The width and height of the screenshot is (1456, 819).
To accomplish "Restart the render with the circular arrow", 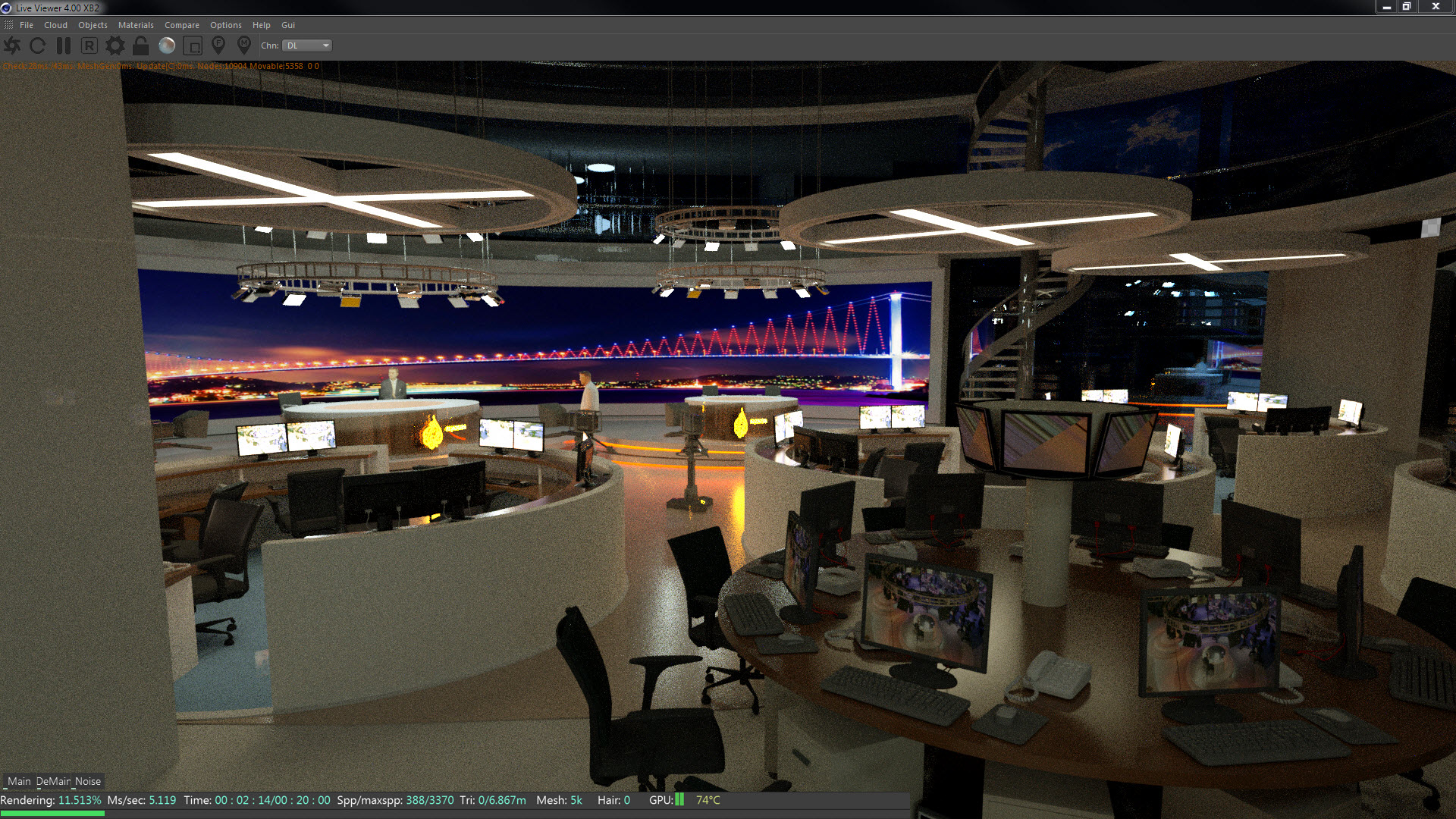I will click(x=37, y=45).
